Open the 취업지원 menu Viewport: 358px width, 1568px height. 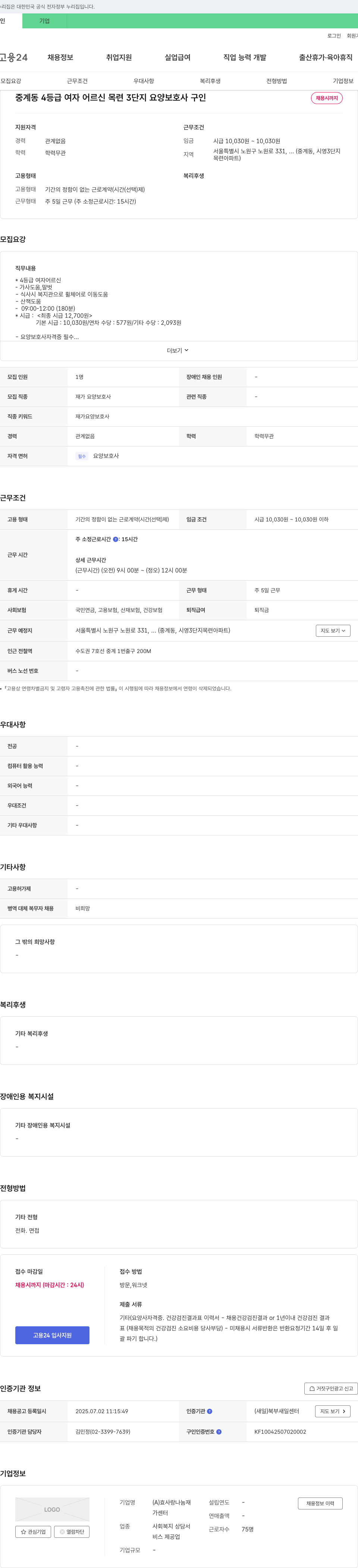pyautogui.click(x=119, y=57)
